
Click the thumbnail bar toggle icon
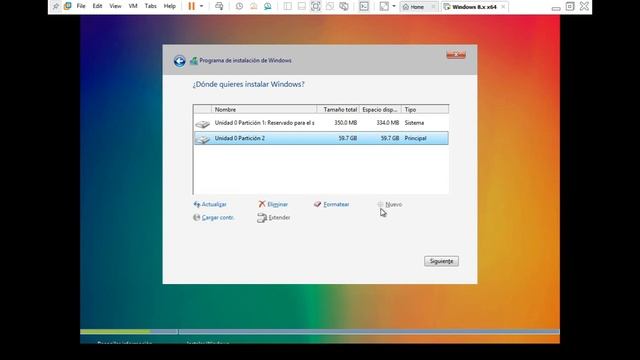pyautogui.click(x=302, y=6)
